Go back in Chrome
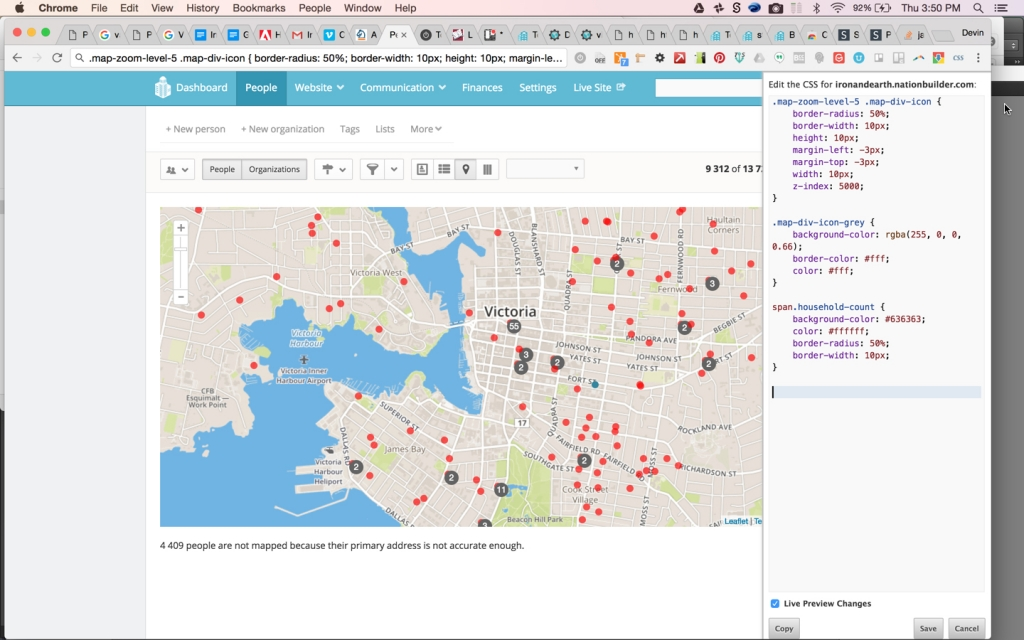This screenshot has height=640, width=1024. (18, 58)
